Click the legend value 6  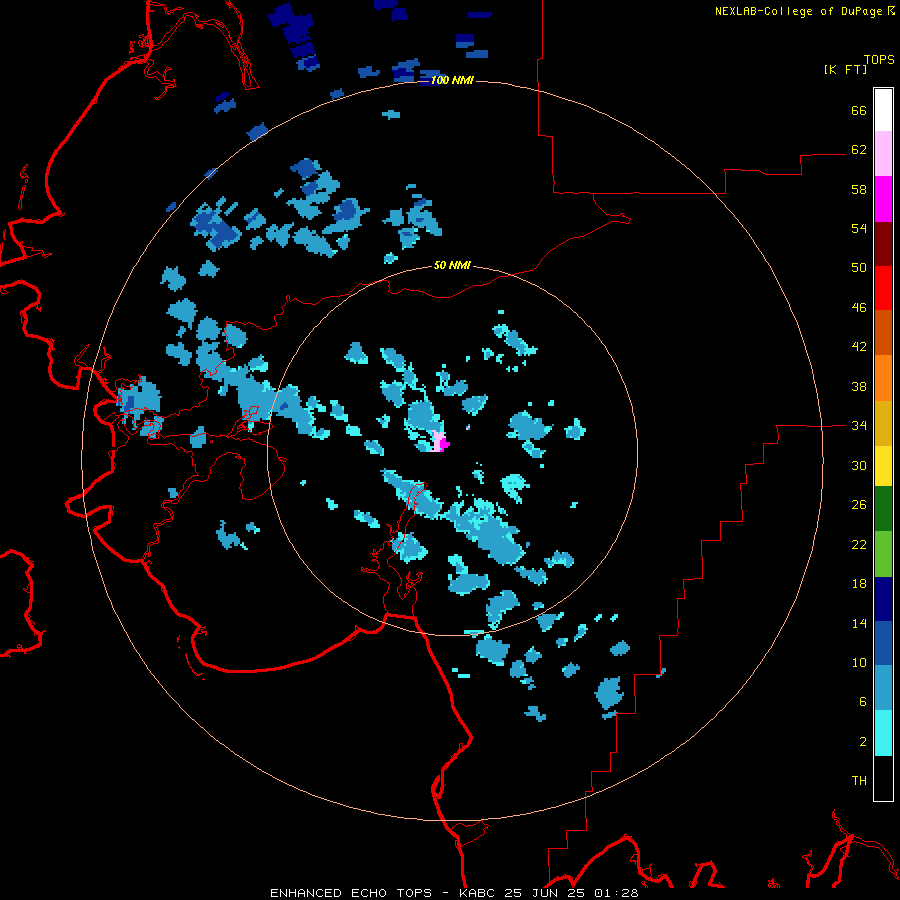point(862,702)
